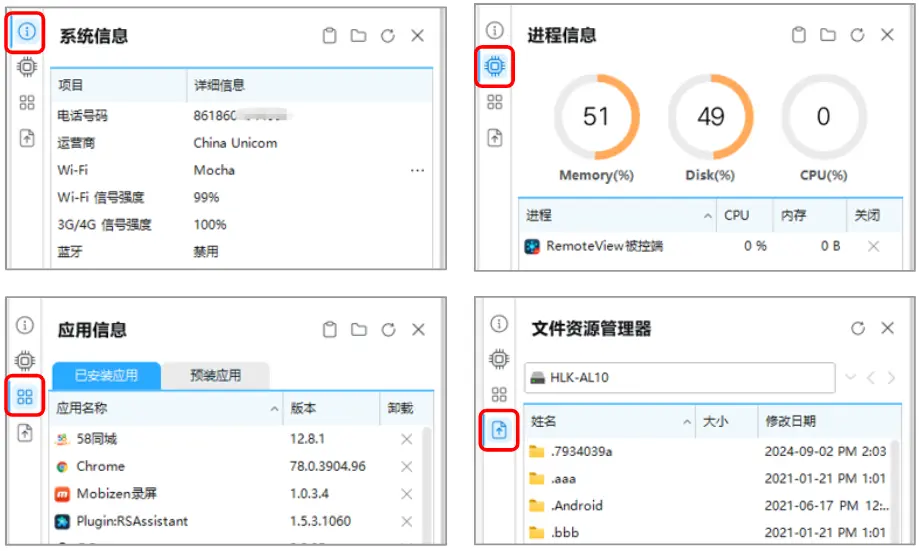Select apps grid icon in 应用信息 panel
Screen dimensions: 919x551
click(25, 397)
